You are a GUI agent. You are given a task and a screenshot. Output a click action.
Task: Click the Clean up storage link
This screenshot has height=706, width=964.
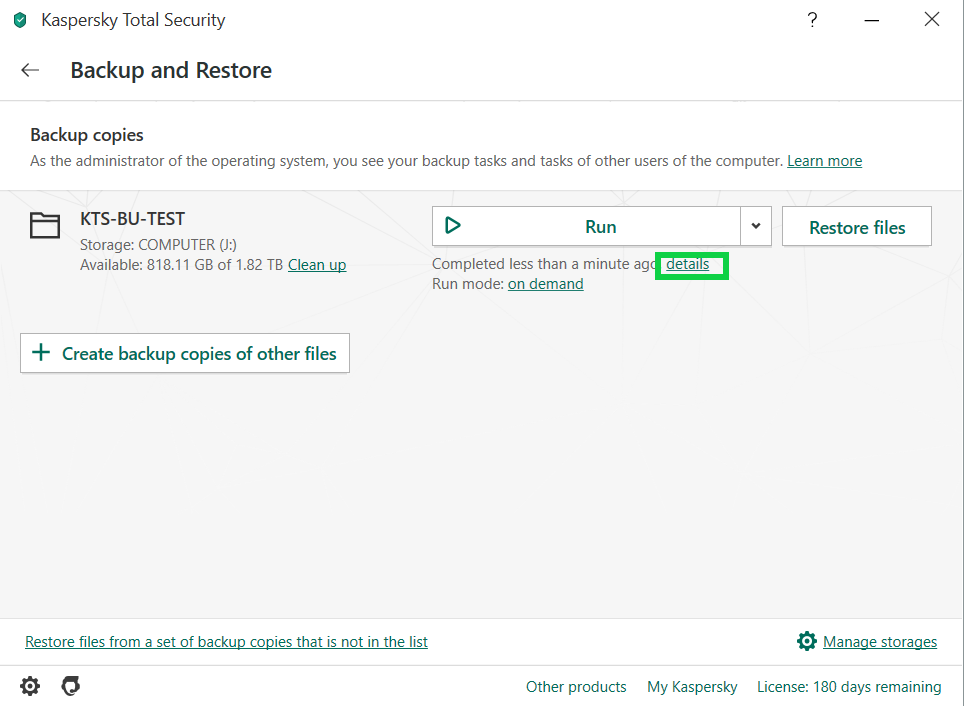pos(317,265)
